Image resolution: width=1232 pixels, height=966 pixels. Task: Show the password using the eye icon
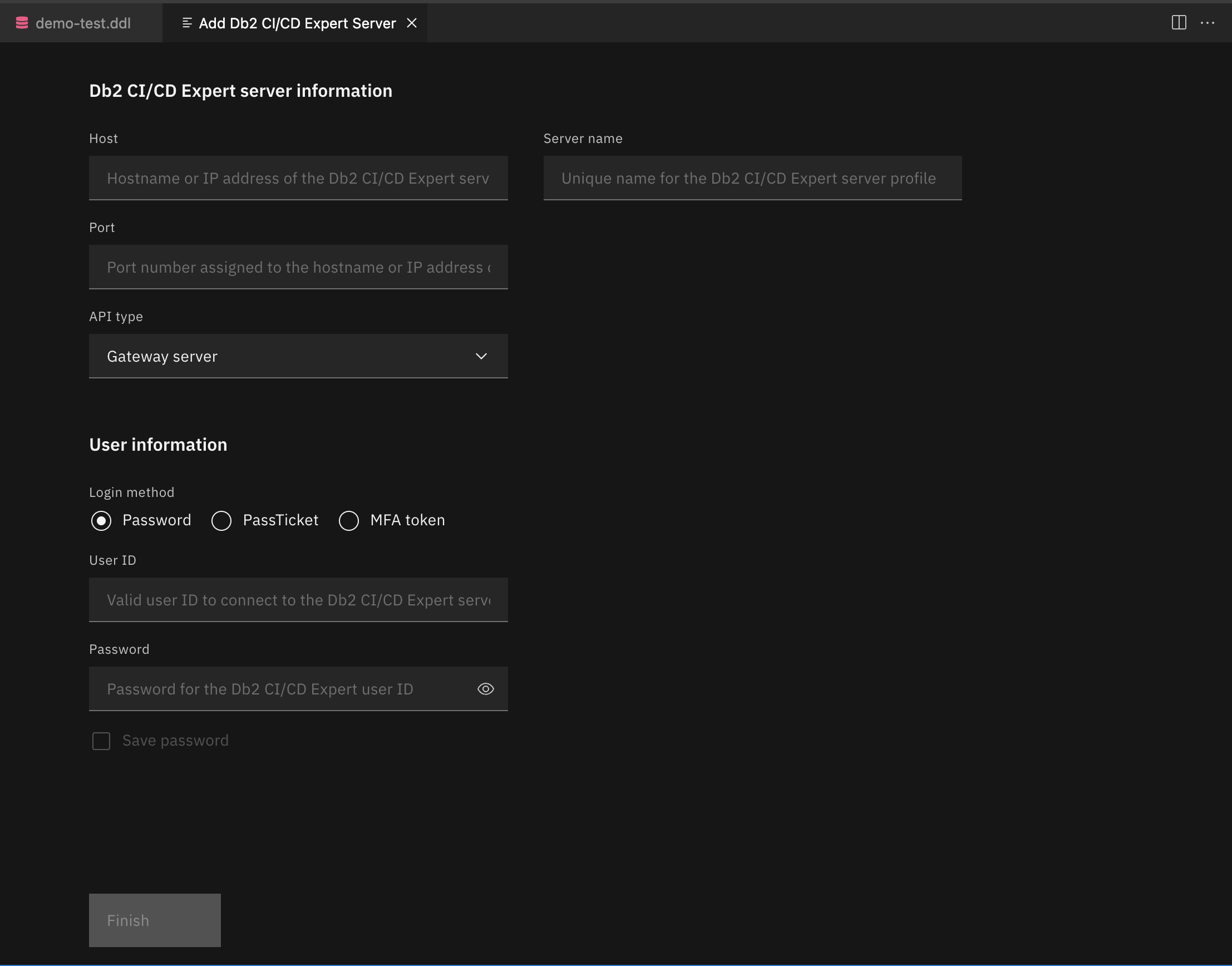click(x=486, y=688)
